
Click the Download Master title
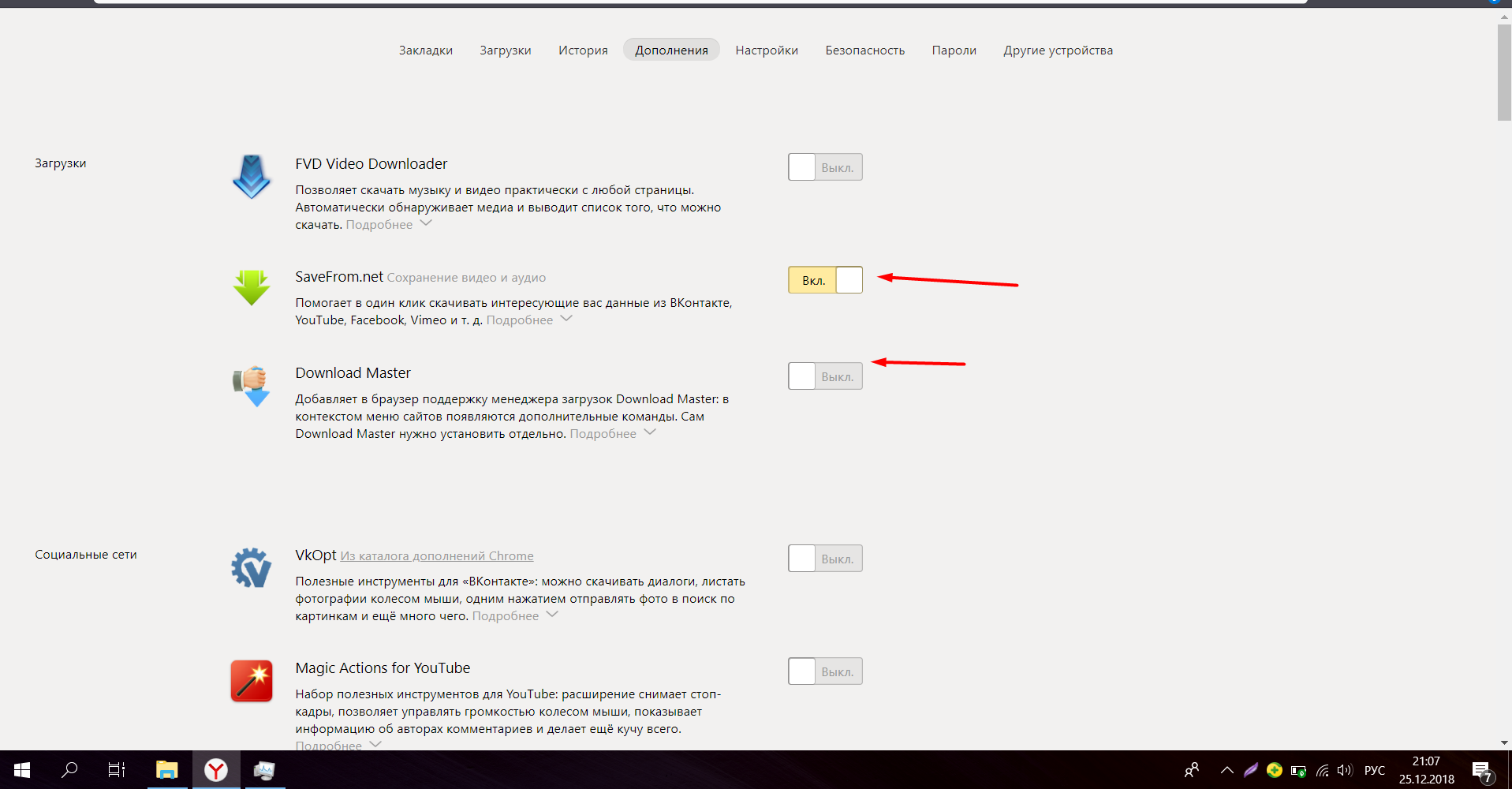tap(353, 372)
